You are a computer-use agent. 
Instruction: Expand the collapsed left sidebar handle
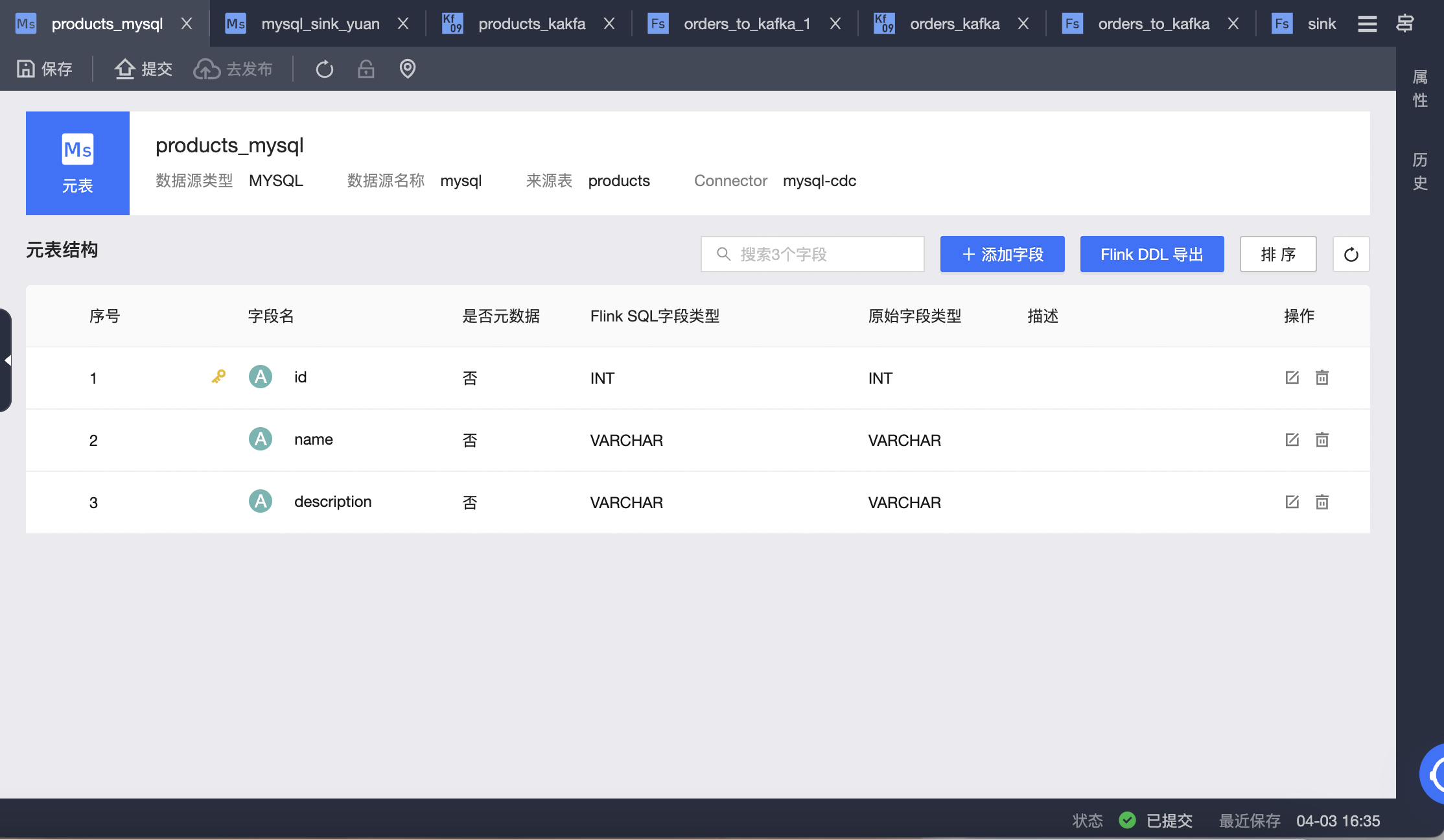6,360
